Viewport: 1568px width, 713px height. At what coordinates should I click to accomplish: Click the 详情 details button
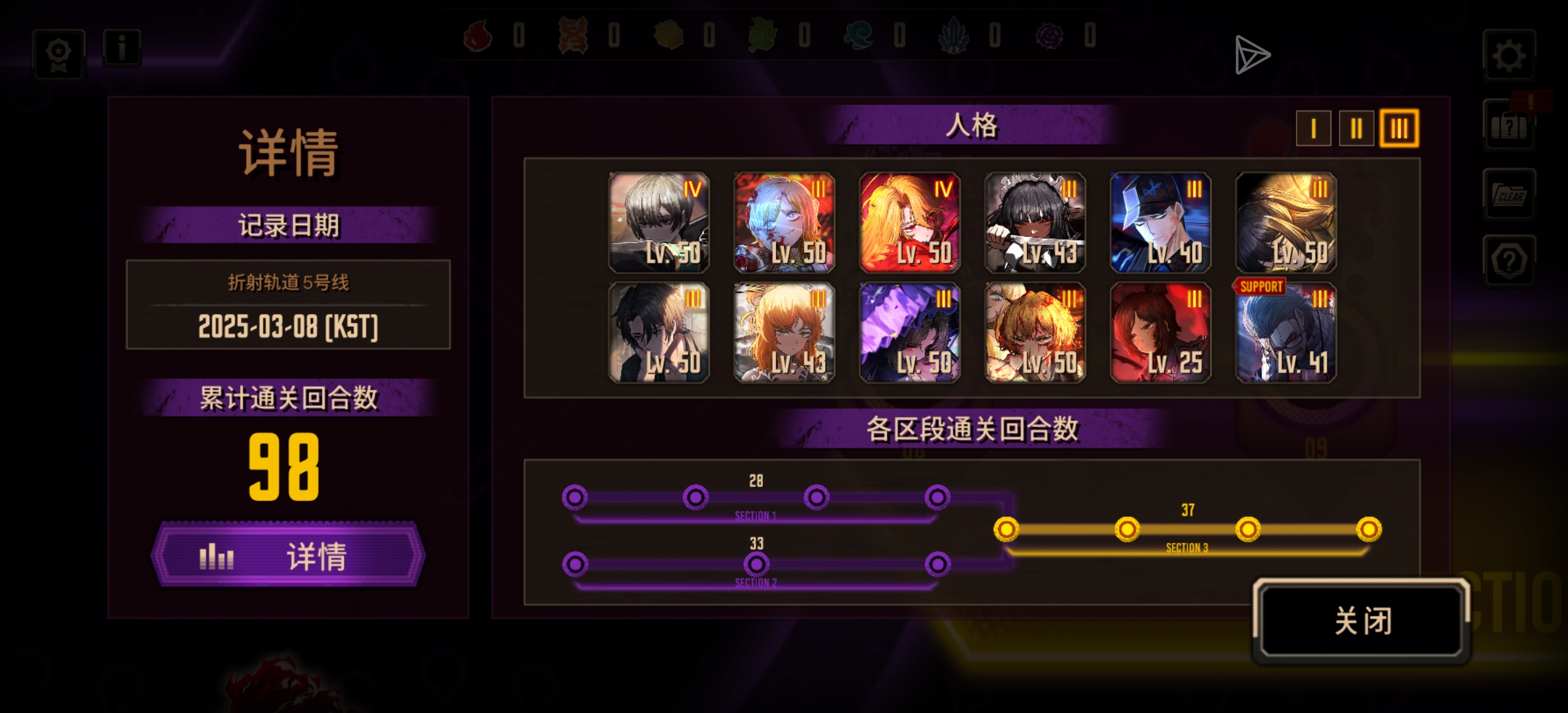click(x=288, y=555)
